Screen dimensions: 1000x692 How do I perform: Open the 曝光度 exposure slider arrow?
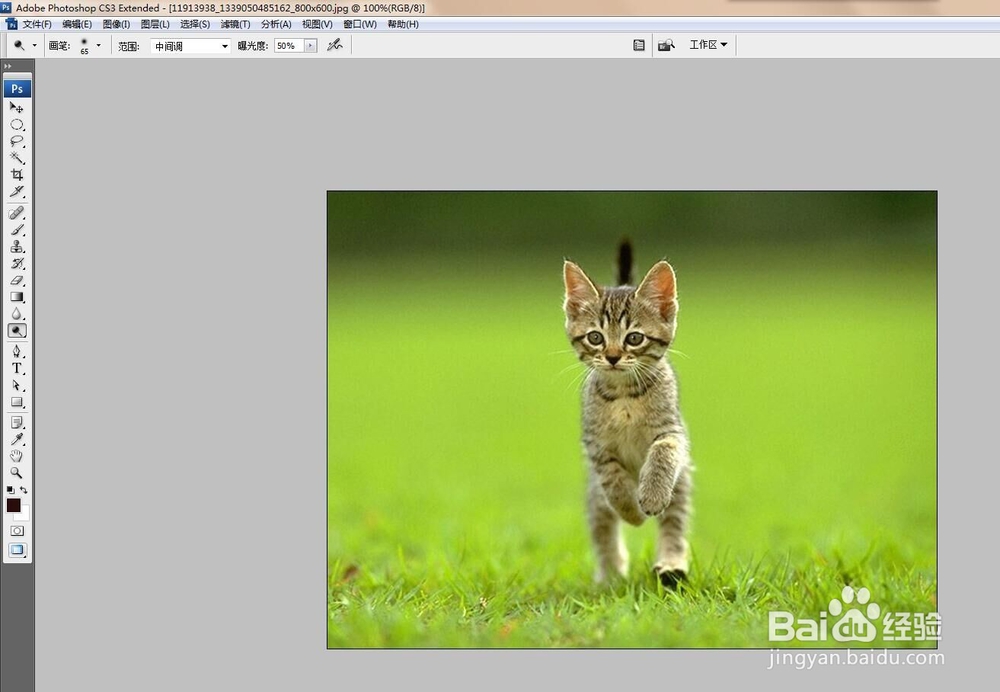pyautogui.click(x=311, y=46)
